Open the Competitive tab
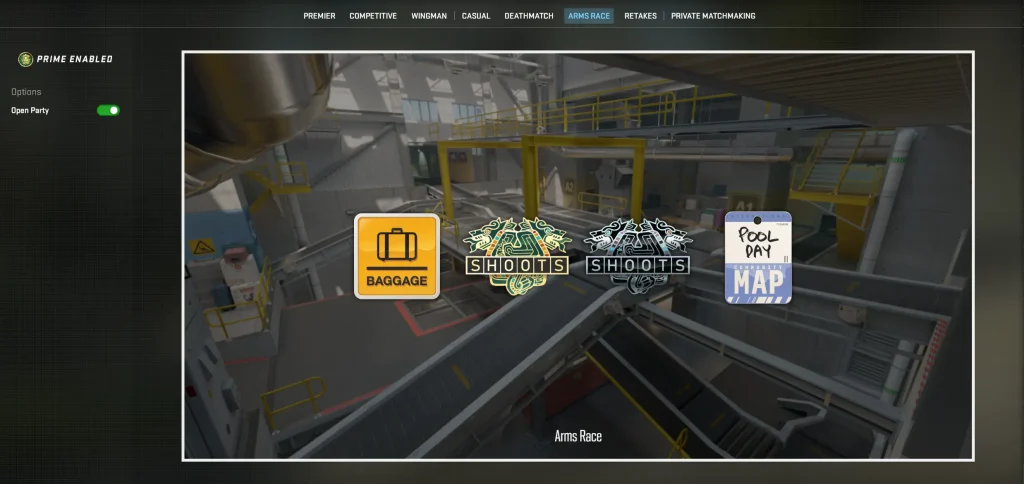Viewport: 1024px width, 484px height. (x=373, y=16)
